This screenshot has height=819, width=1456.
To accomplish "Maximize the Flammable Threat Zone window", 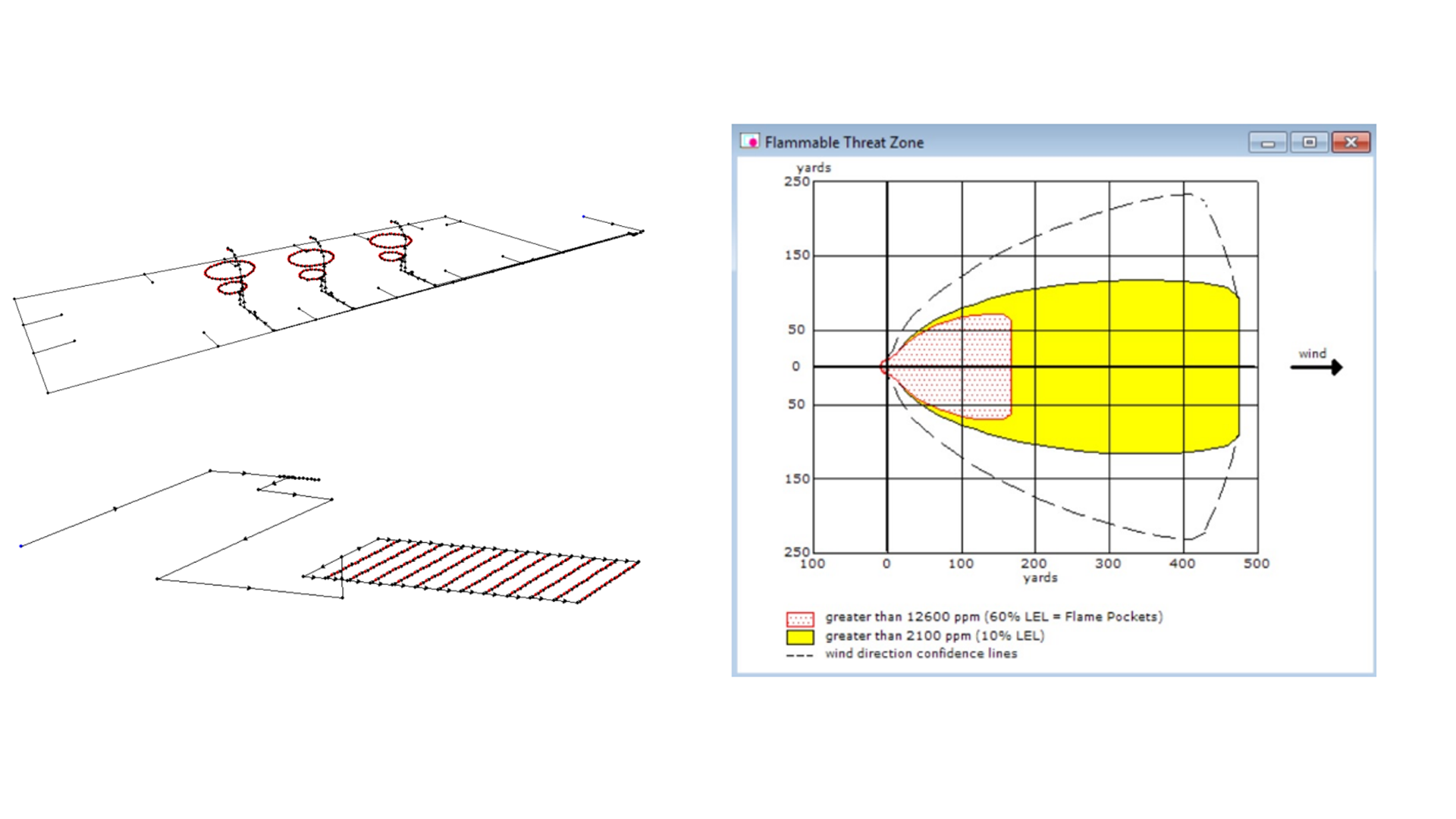I will coord(1309,143).
